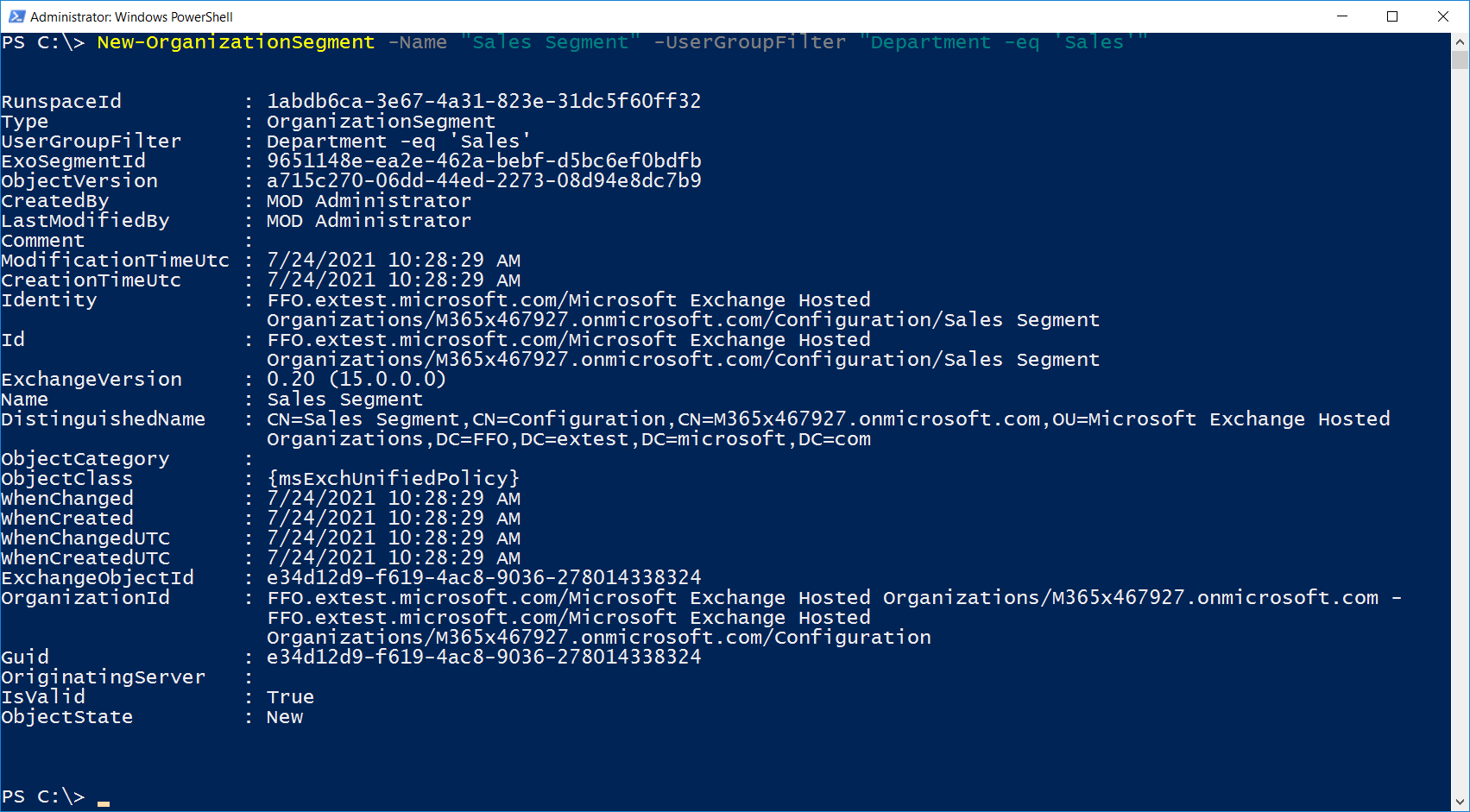Click the ExchangeVersion value 0.20 (15.0.0.0)
The width and height of the screenshot is (1470, 812).
pyautogui.click(x=356, y=380)
